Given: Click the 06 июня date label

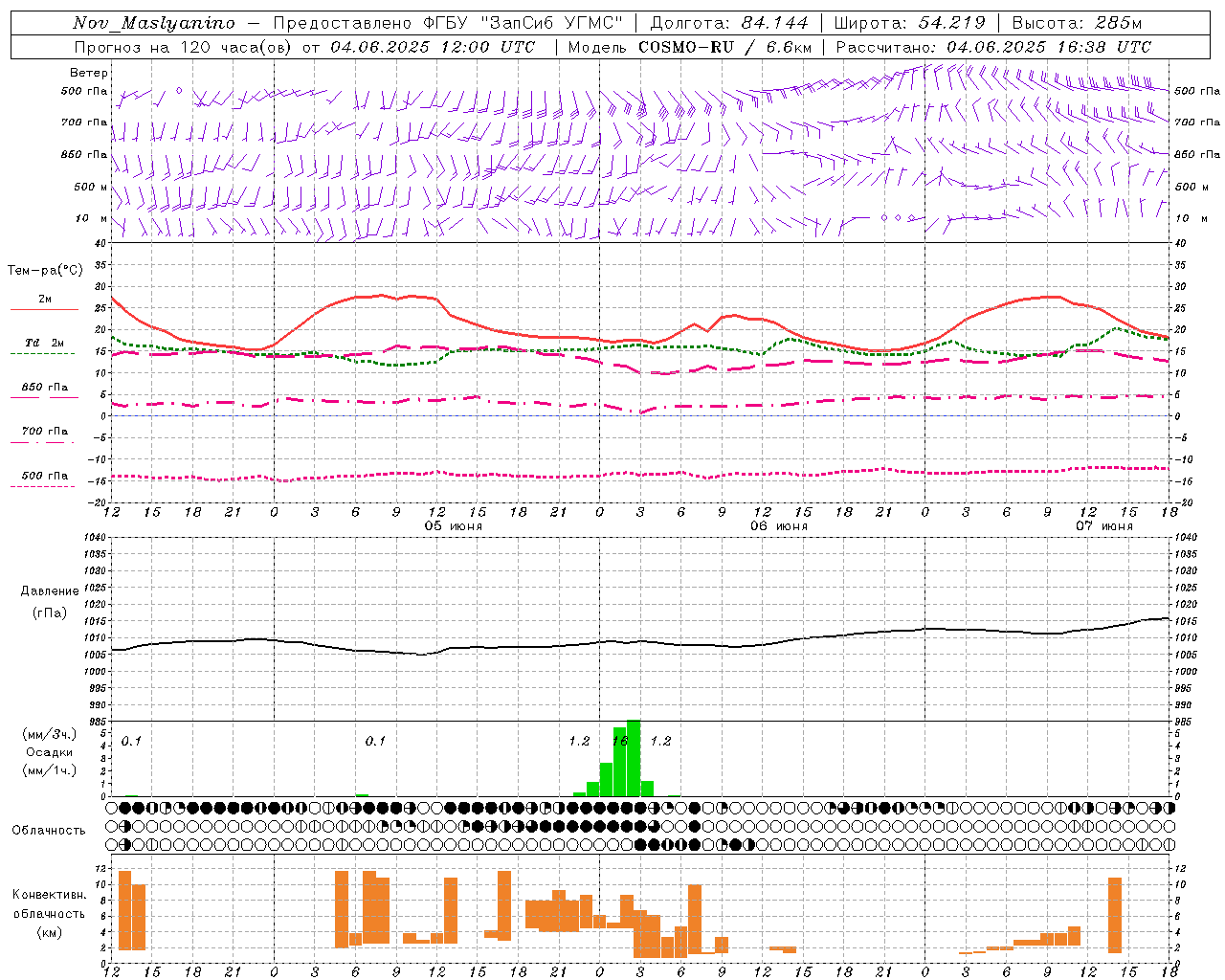Looking at the screenshot, I should point(779,526).
